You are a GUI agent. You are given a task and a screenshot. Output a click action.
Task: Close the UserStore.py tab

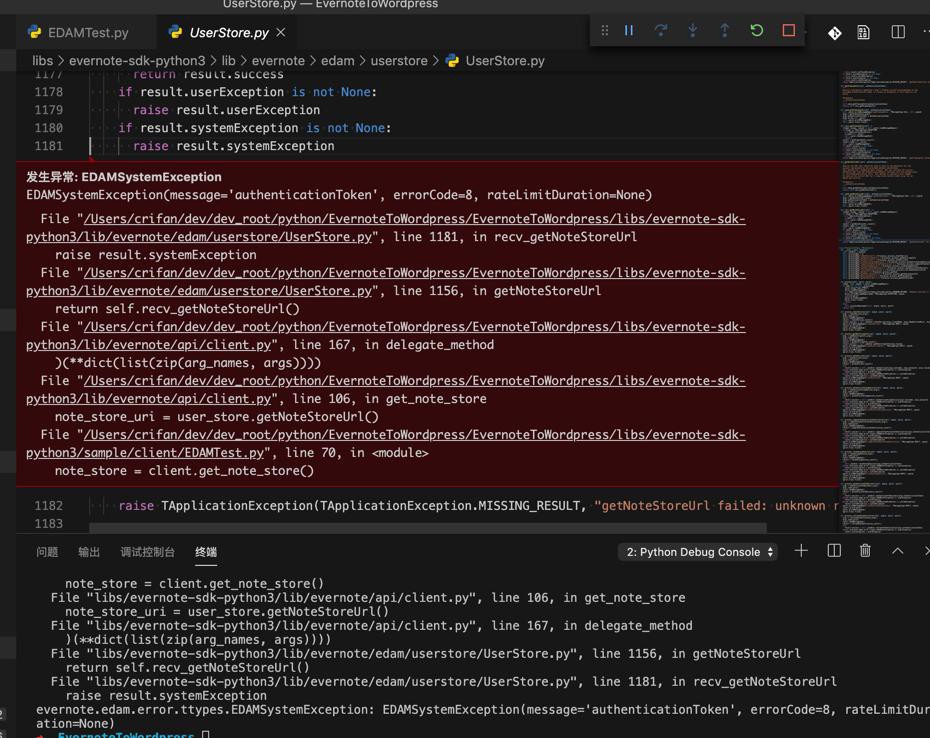(281, 32)
